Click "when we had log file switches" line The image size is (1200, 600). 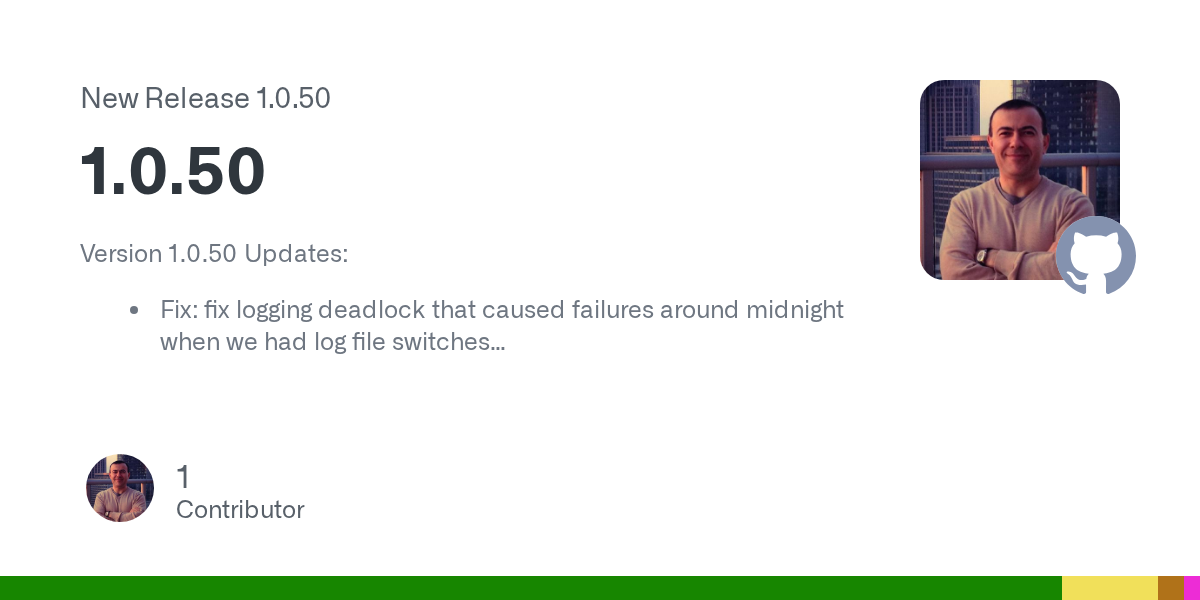[325, 342]
